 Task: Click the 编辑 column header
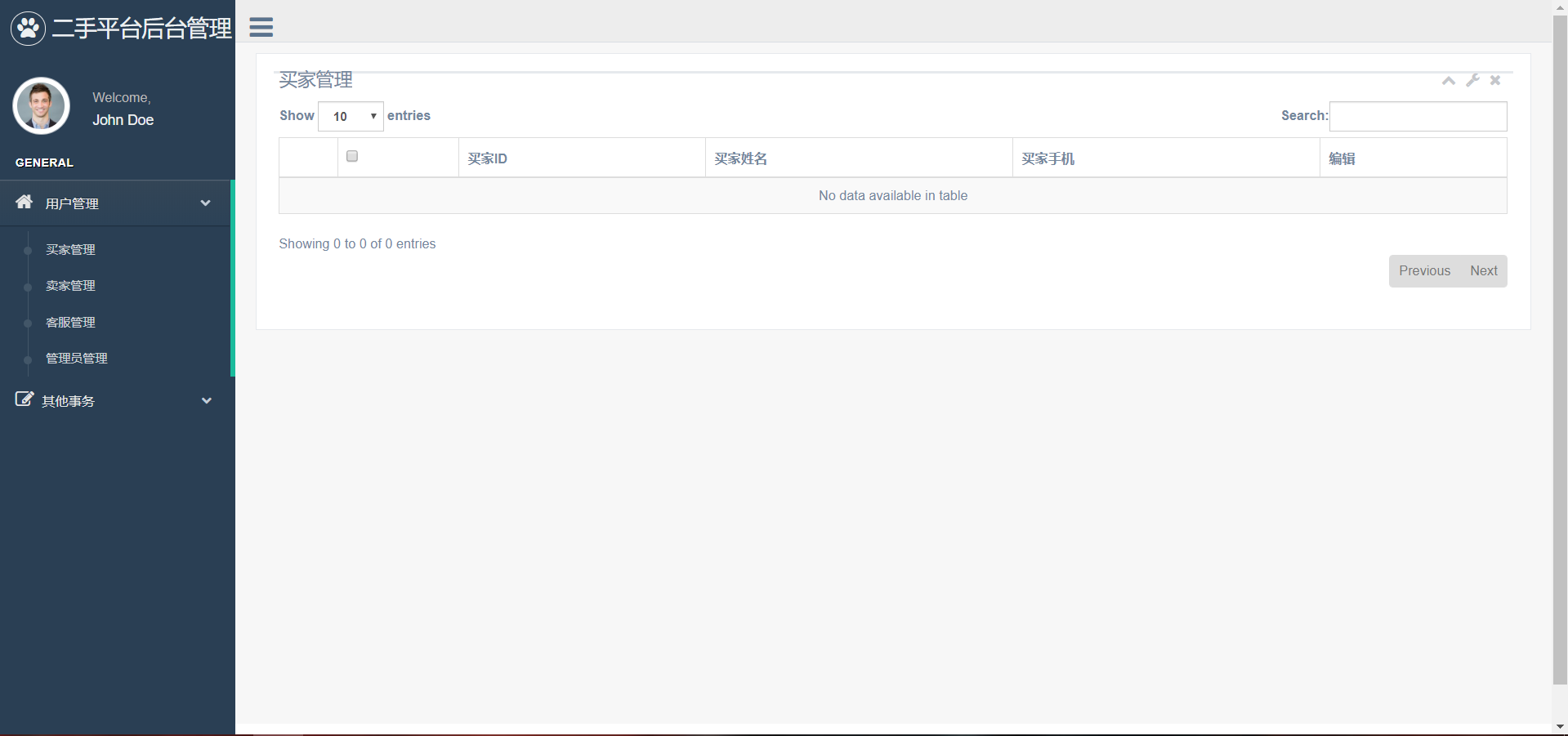tap(1414, 158)
